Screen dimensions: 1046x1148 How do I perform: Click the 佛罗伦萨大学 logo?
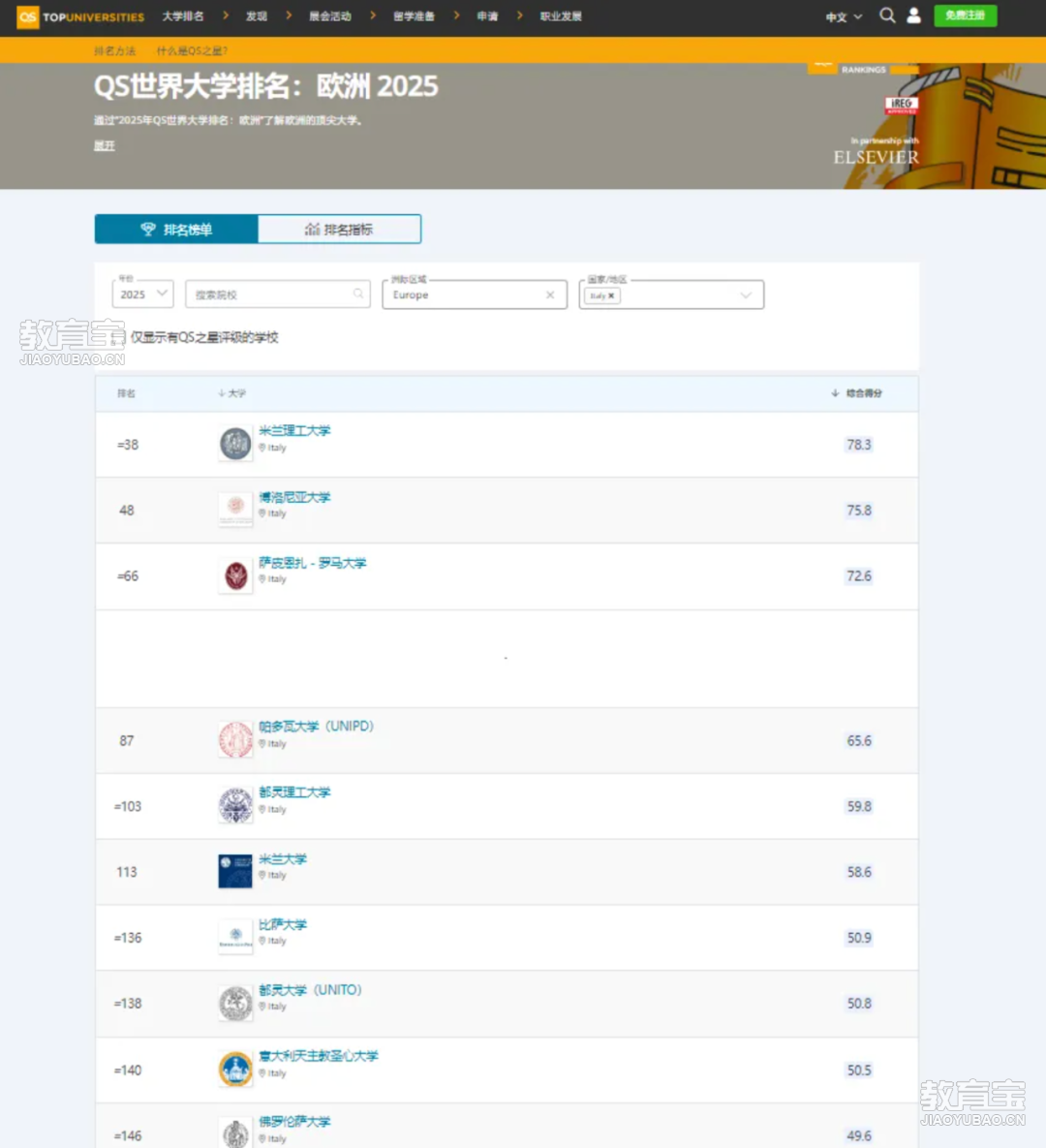tap(235, 1133)
